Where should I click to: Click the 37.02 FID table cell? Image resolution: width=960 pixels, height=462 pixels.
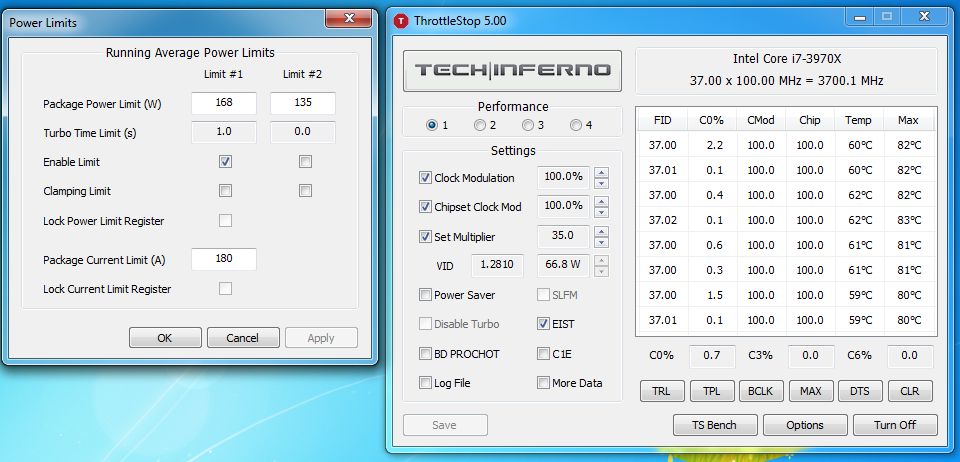[662, 220]
